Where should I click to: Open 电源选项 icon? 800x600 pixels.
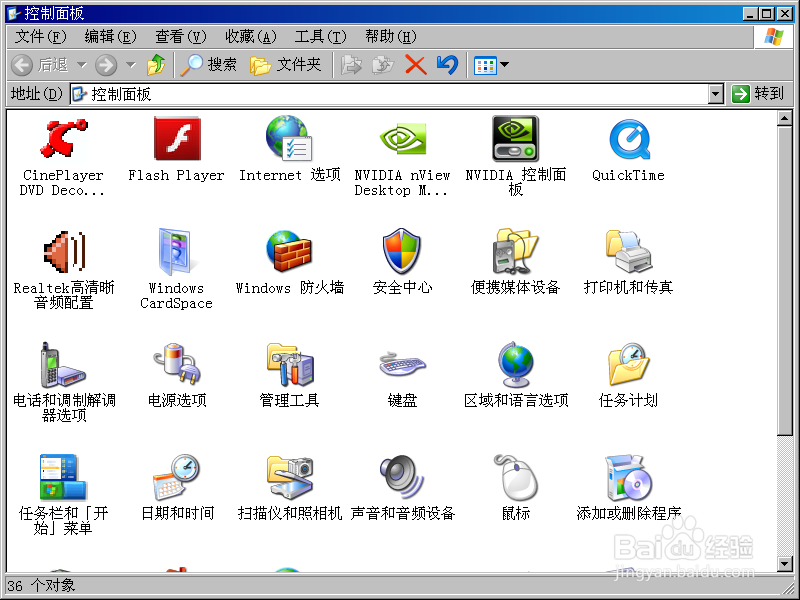click(x=177, y=364)
